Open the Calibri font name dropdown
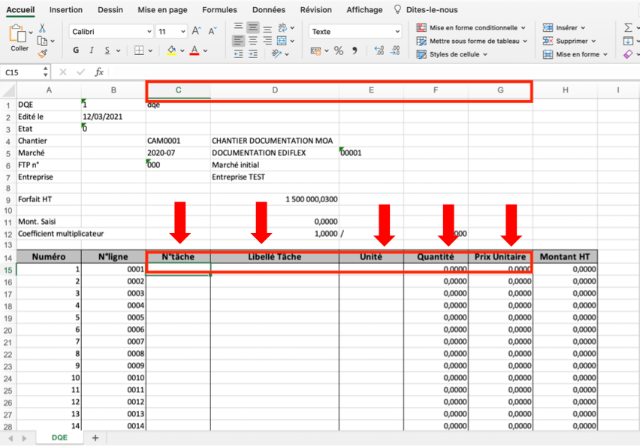 click(x=111, y=32)
